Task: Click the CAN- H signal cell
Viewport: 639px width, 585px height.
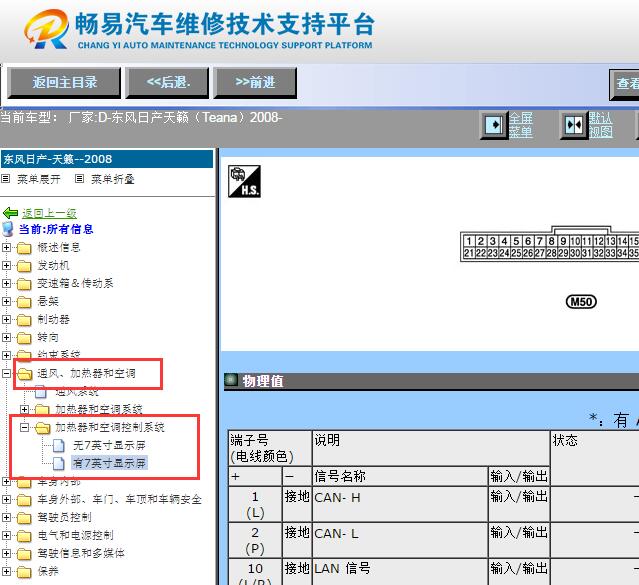Action: [400, 504]
